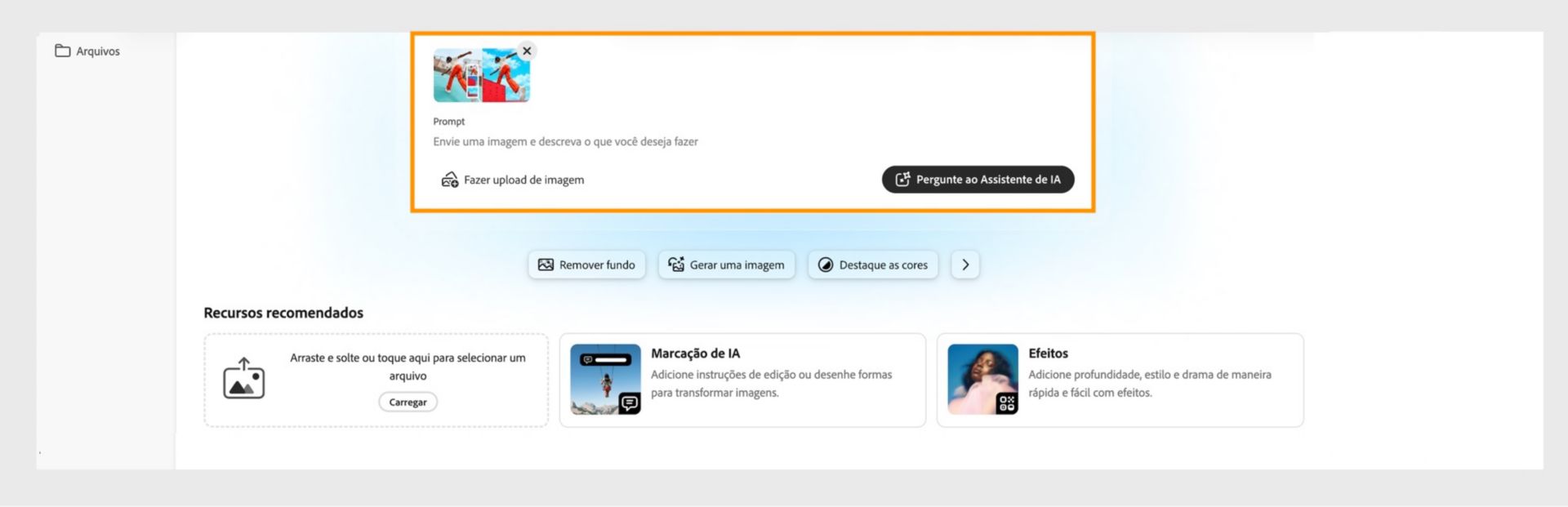Focus the Prompt text field
This screenshot has height=507, width=1568.
(x=565, y=141)
